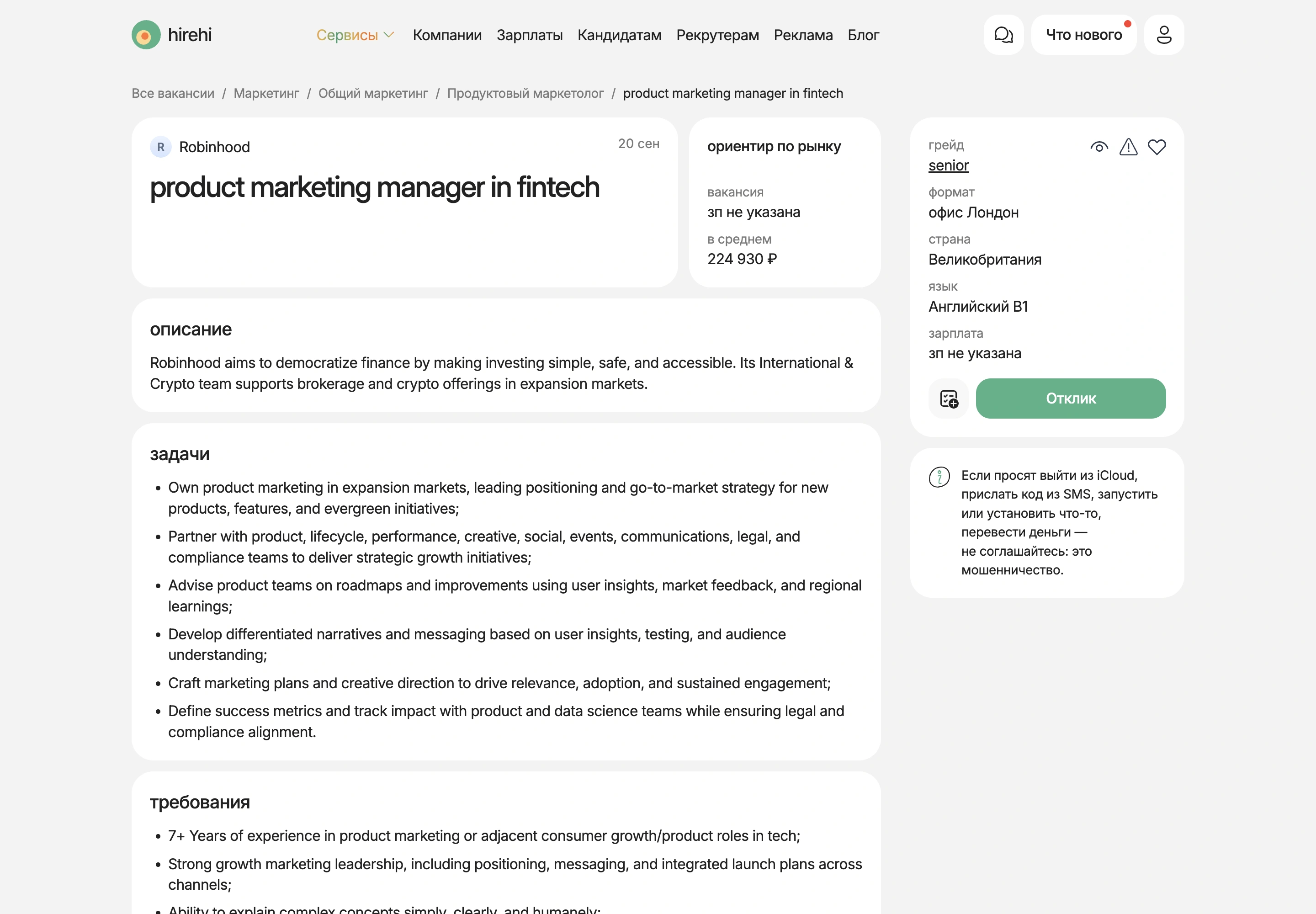Screen dimensions: 1316x914
Task: Open Общий маркетинг breadcrumb
Action: click(x=373, y=93)
